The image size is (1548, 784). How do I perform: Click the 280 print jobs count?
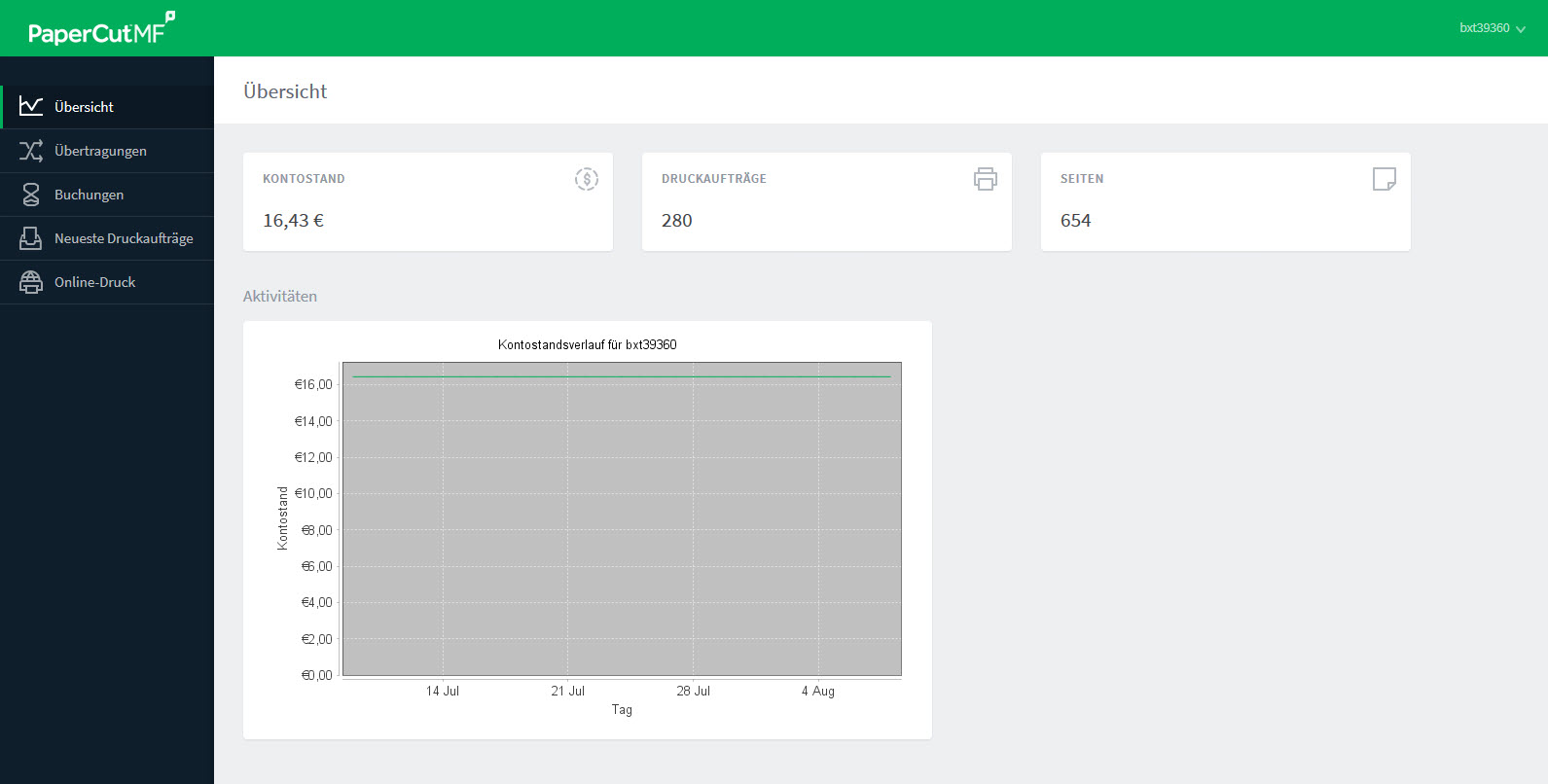(676, 221)
